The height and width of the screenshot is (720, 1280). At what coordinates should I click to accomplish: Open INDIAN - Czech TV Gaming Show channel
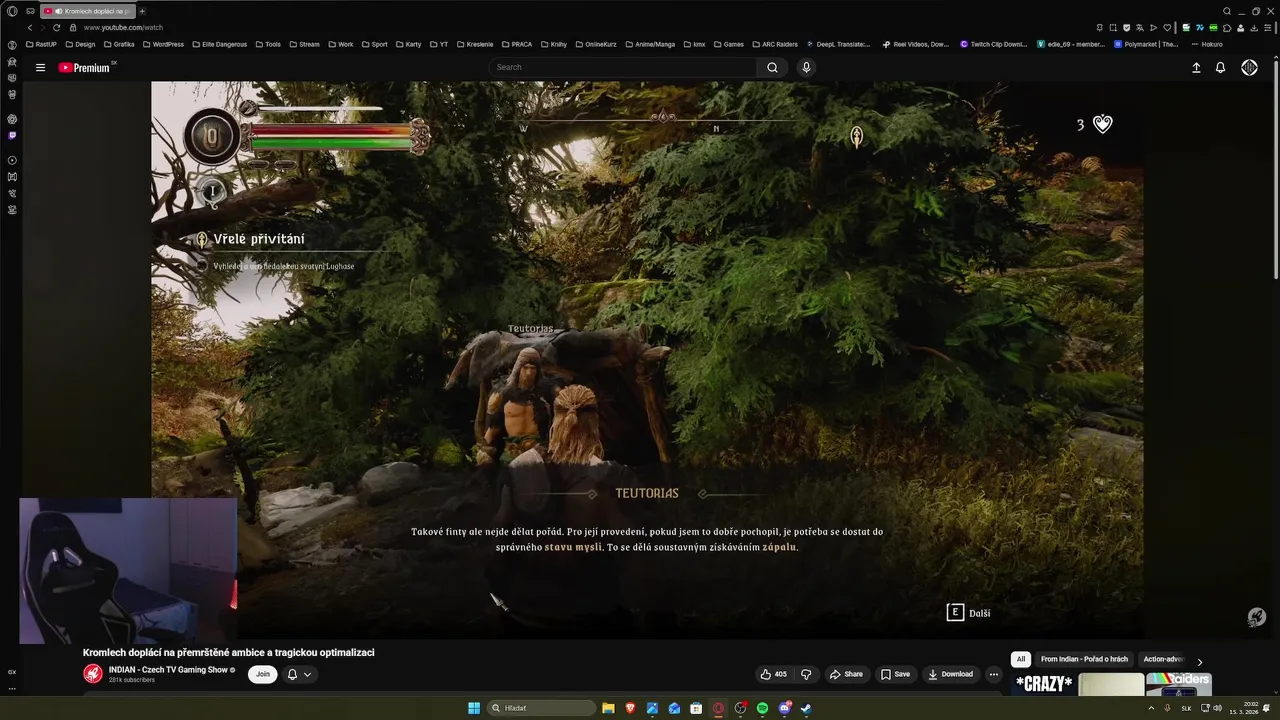[x=168, y=670]
